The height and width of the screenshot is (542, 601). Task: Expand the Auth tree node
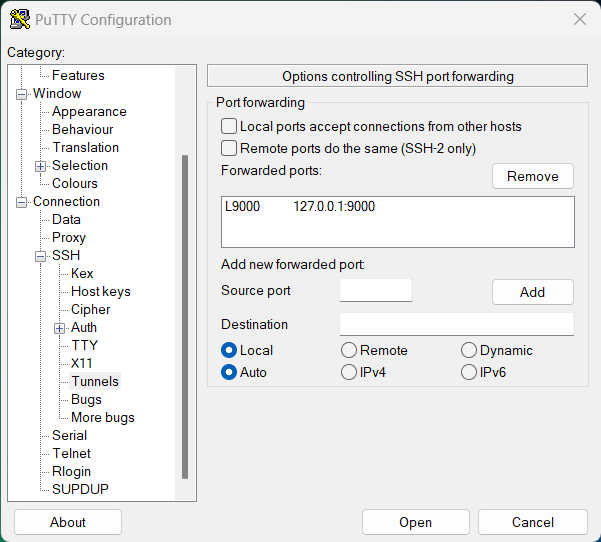tap(59, 328)
